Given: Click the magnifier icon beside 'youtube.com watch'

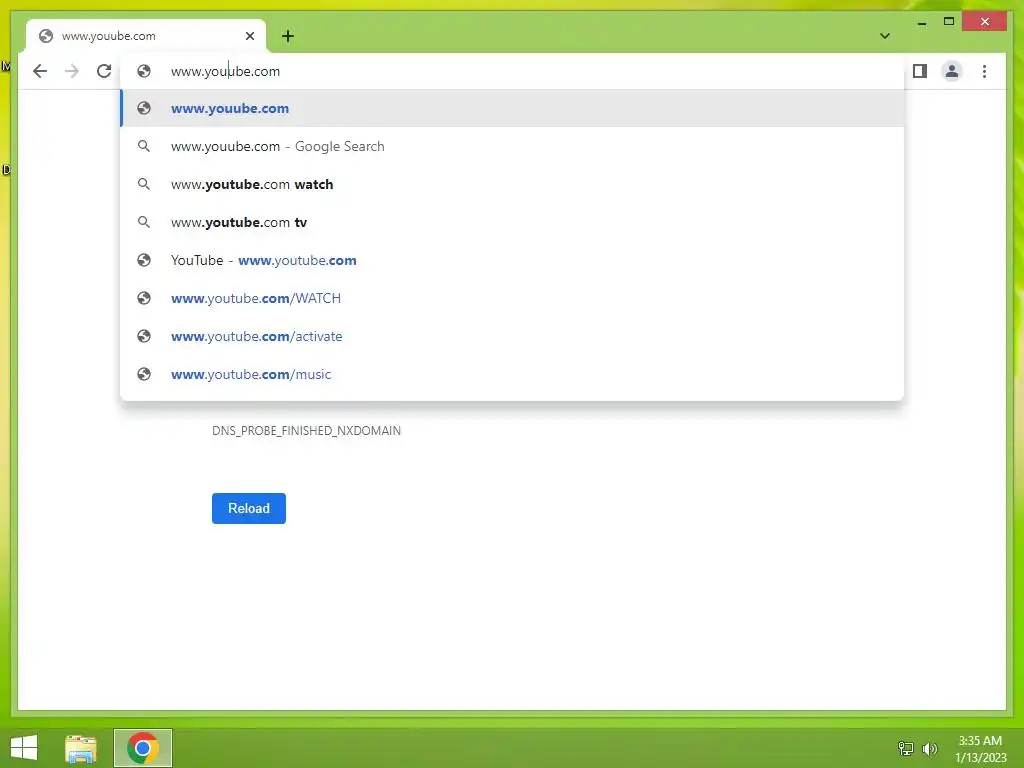Looking at the screenshot, I should point(144,184).
